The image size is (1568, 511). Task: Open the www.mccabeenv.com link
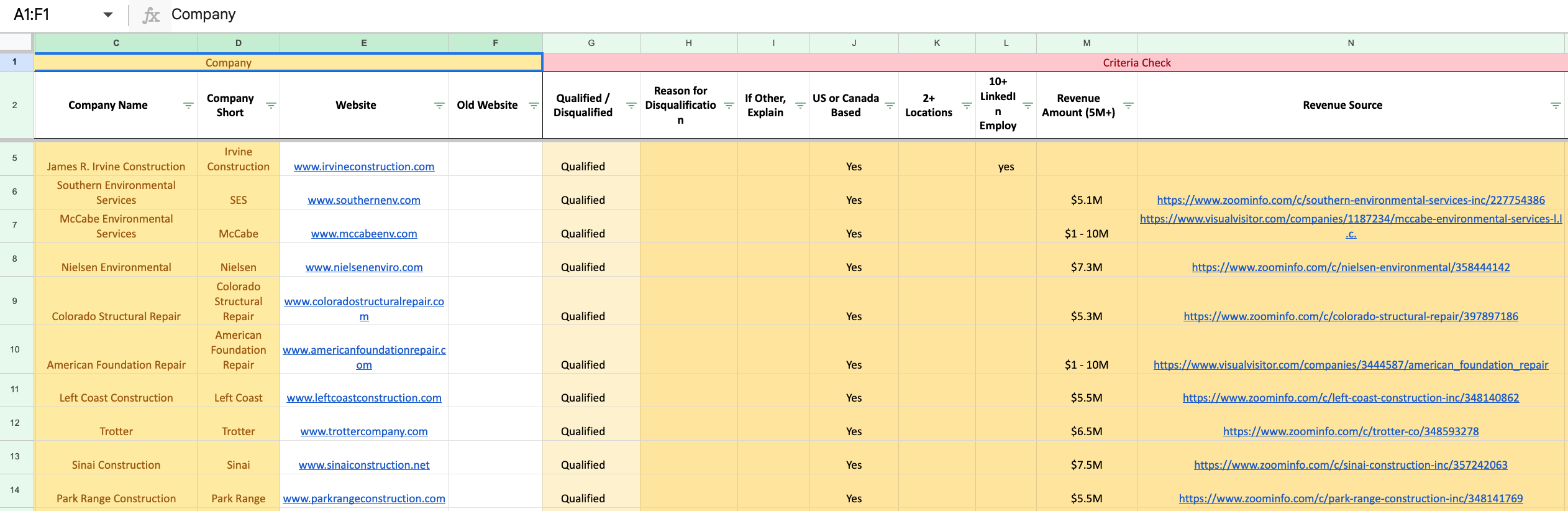[364, 234]
